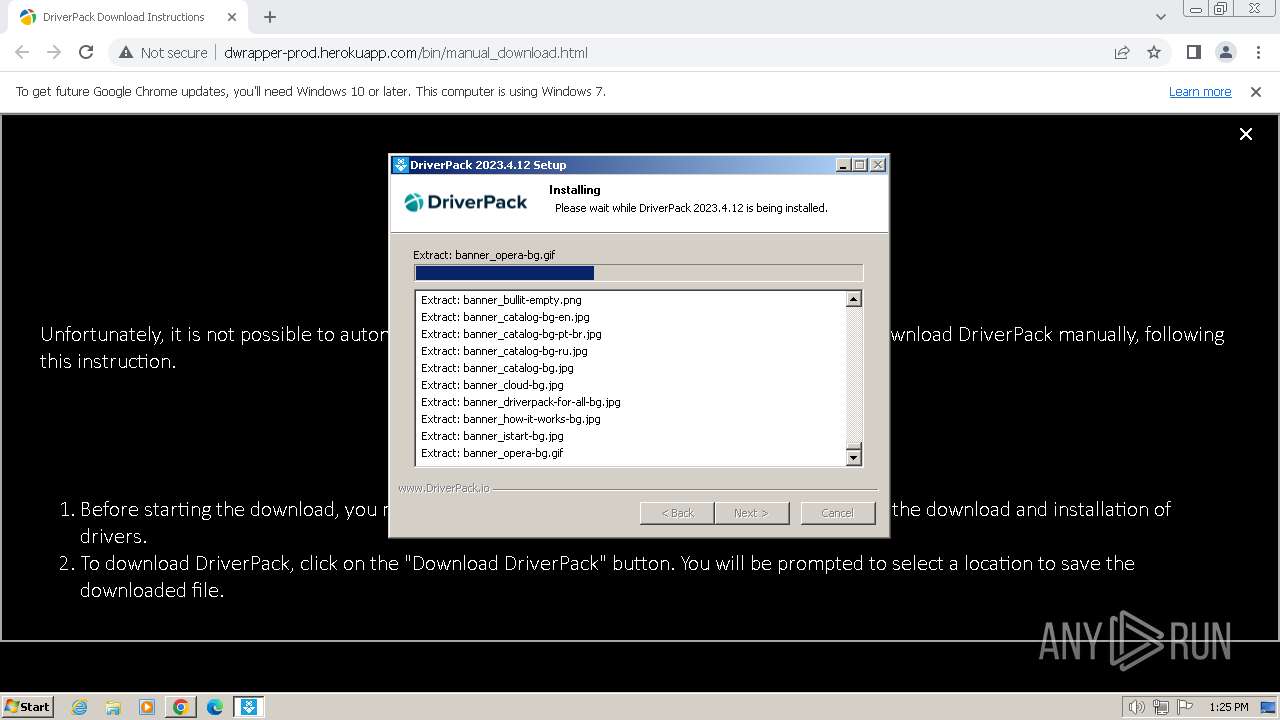The height and width of the screenshot is (720, 1280).
Task: Select log line banner_catalog-bg-en.jpg
Action: click(x=505, y=317)
